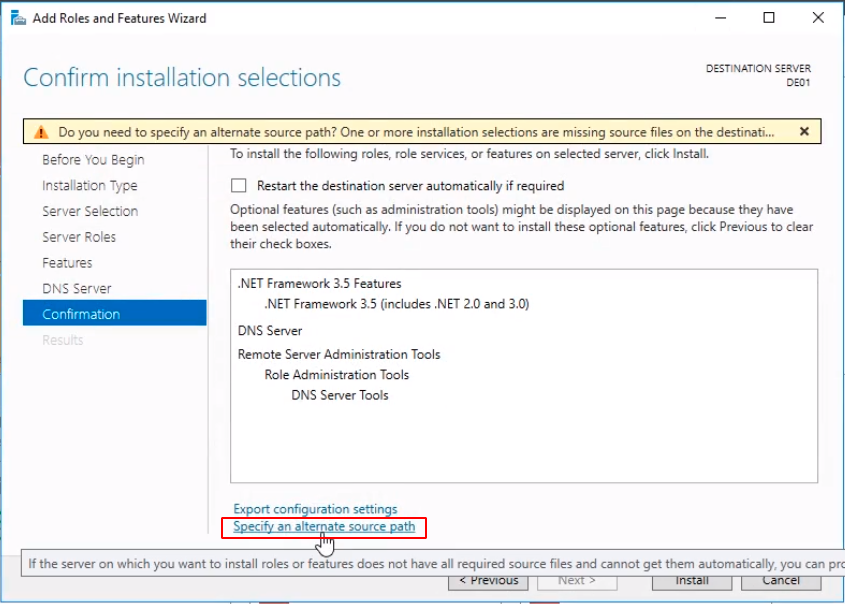The image size is (845, 604).
Task: Open the DNS Server step in the sidebar
Action: pyautogui.click(x=77, y=289)
